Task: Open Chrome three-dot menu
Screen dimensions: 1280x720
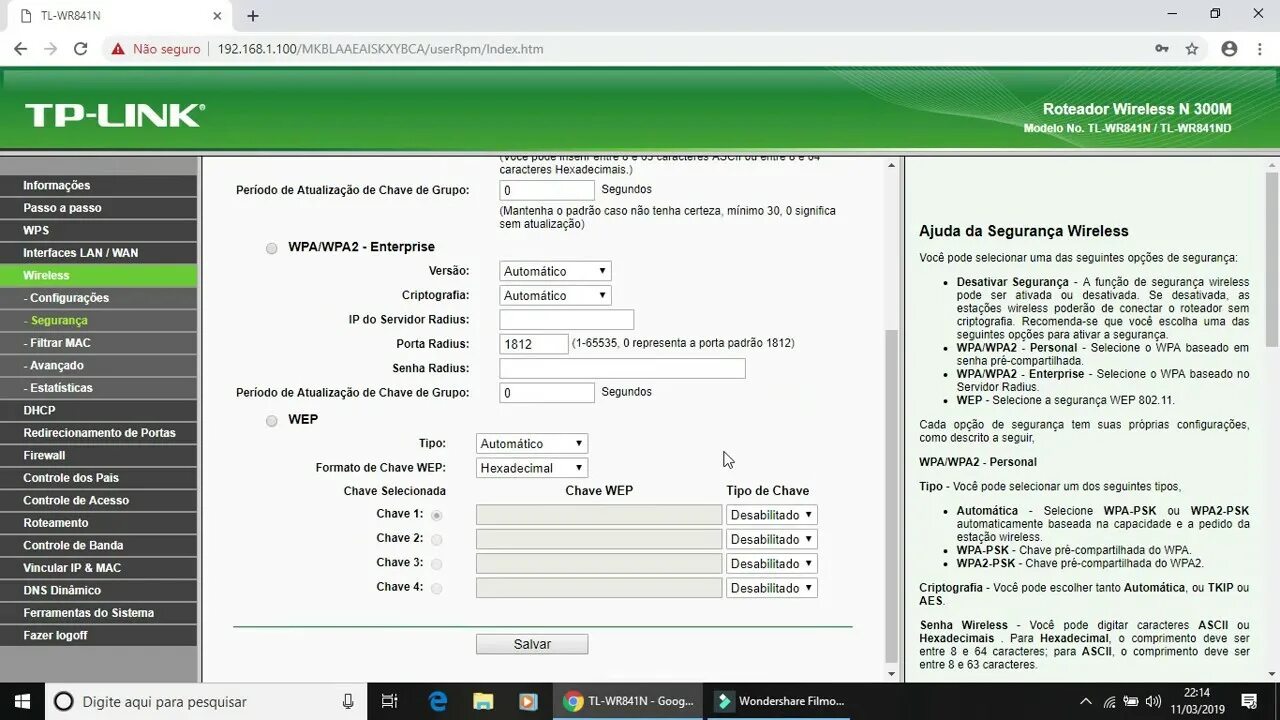Action: coord(1259,48)
